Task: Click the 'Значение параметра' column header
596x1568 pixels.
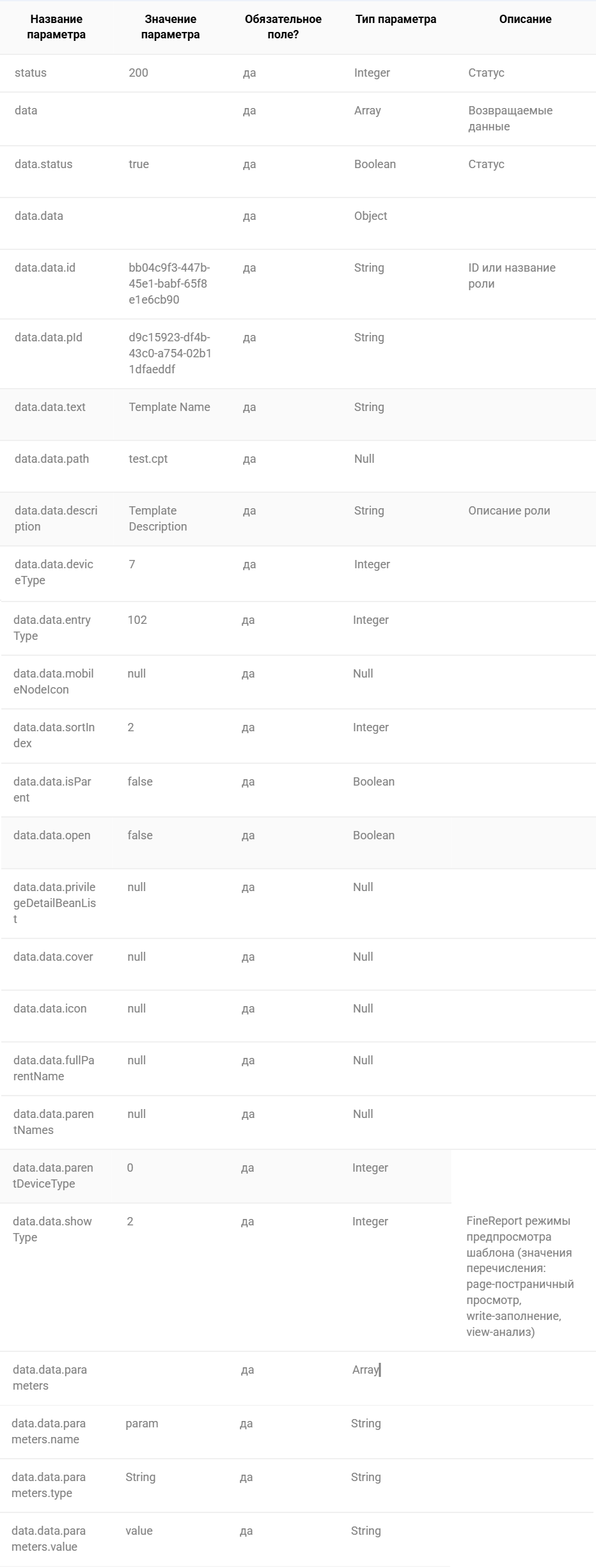Action: click(x=170, y=27)
